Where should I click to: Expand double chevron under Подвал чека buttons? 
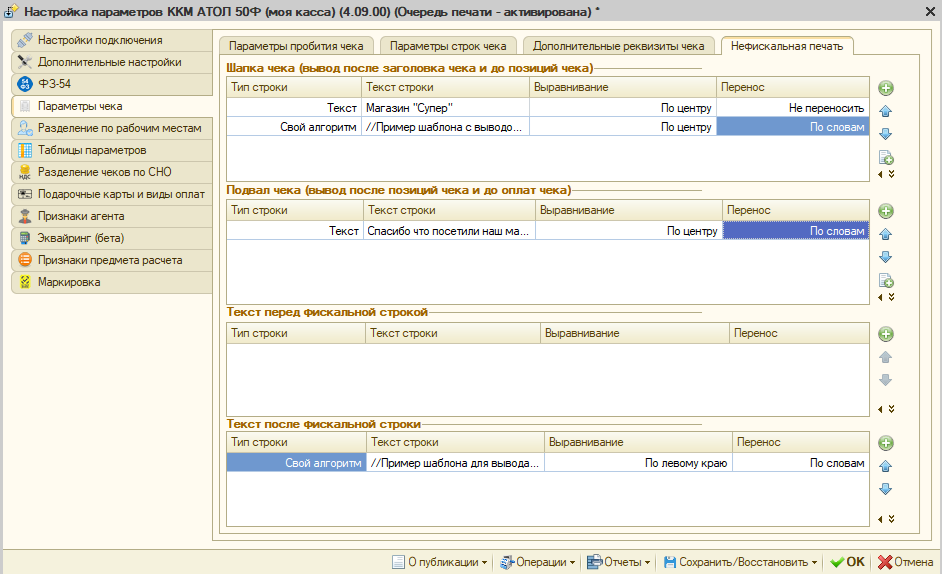pyautogui.click(x=892, y=298)
